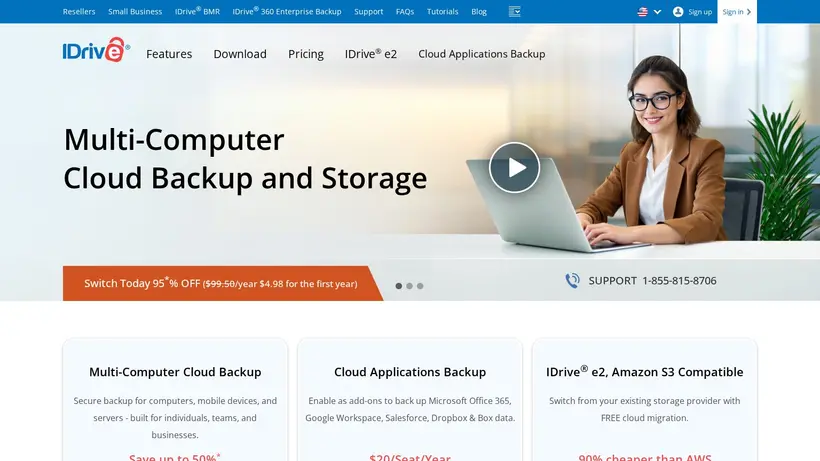Click the Multi-Computer Cloud Backup and Storage headline
820x461 pixels.
[245, 159]
